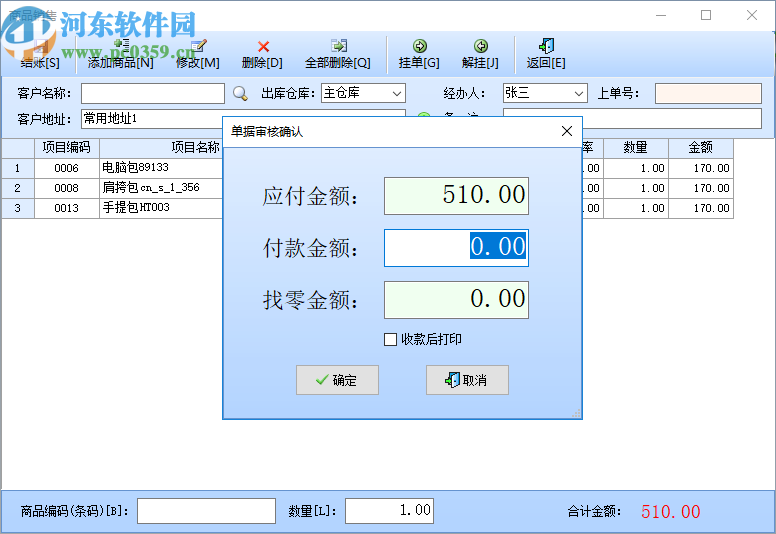Click the 商品编码(条码)[B] input field
Image resolution: width=776 pixels, height=534 pixels.
tap(206, 511)
